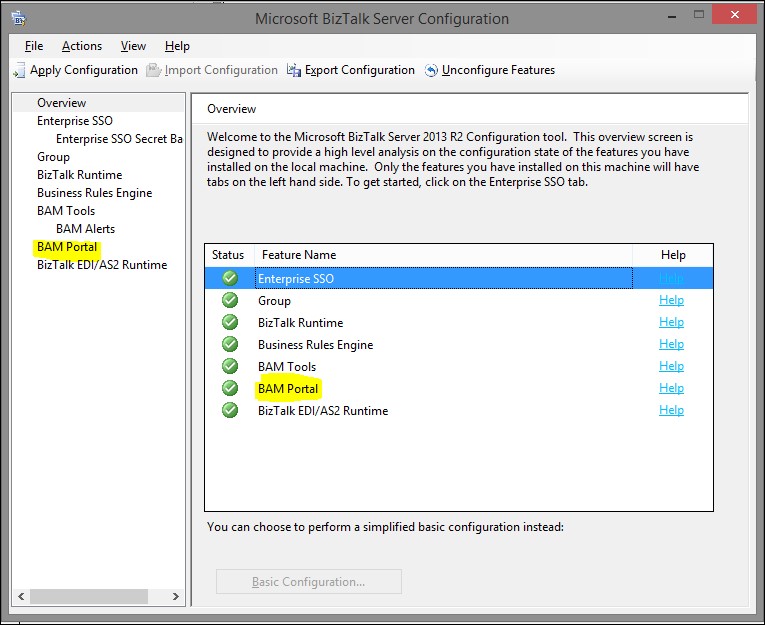Click the Unconfigure Features circular arrow icon
This screenshot has height=625, width=765.
[431, 70]
